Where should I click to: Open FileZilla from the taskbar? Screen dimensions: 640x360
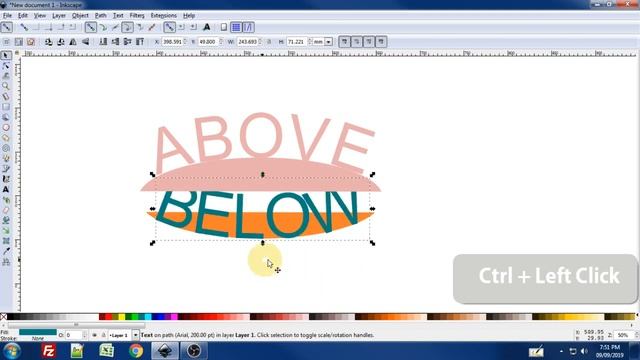pyautogui.click(x=49, y=351)
